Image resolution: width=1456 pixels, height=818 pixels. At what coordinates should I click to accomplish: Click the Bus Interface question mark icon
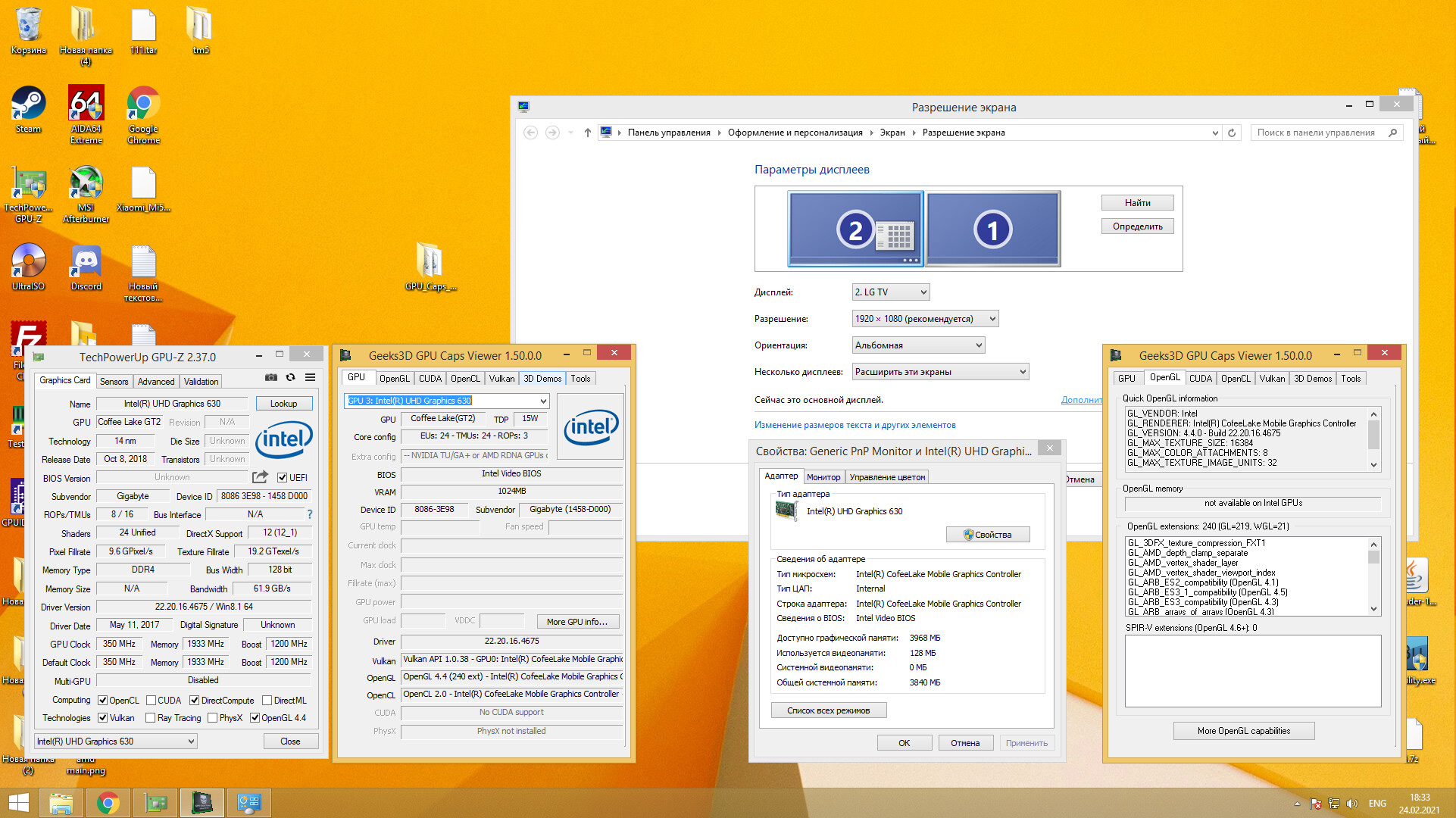click(x=310, y=514)
